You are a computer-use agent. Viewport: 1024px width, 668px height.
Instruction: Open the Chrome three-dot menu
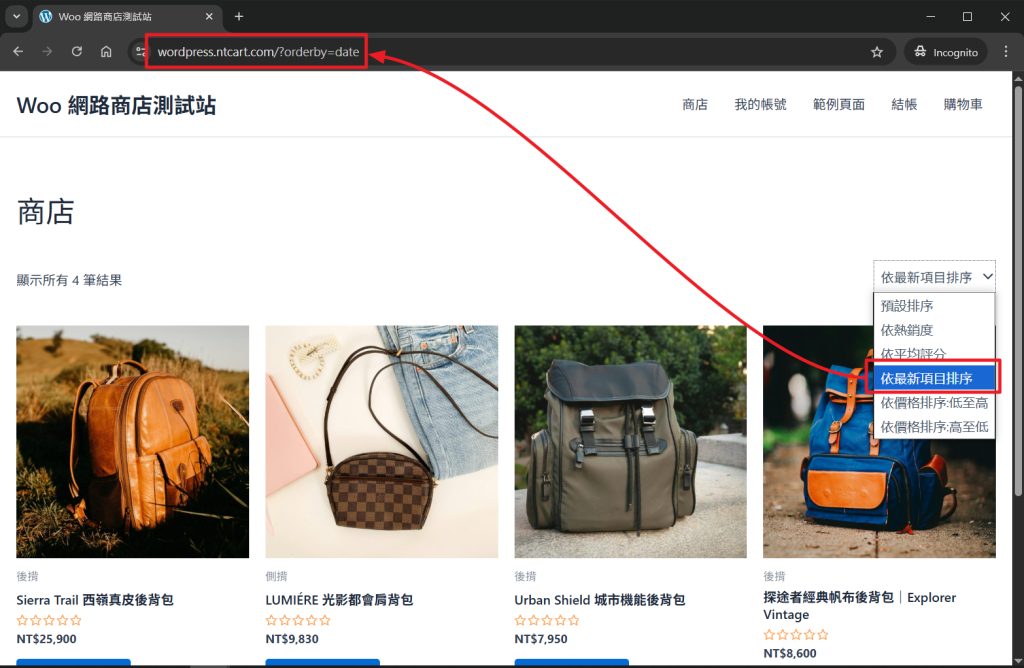coord(1006,52)
